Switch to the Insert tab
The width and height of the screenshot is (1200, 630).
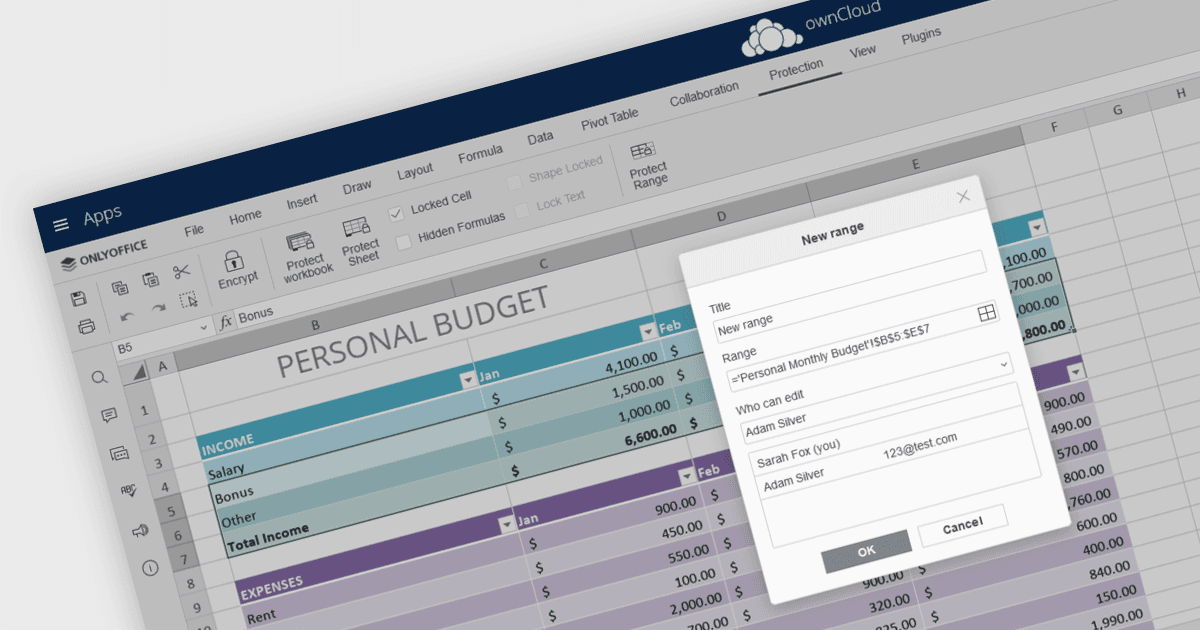(302, 201)
